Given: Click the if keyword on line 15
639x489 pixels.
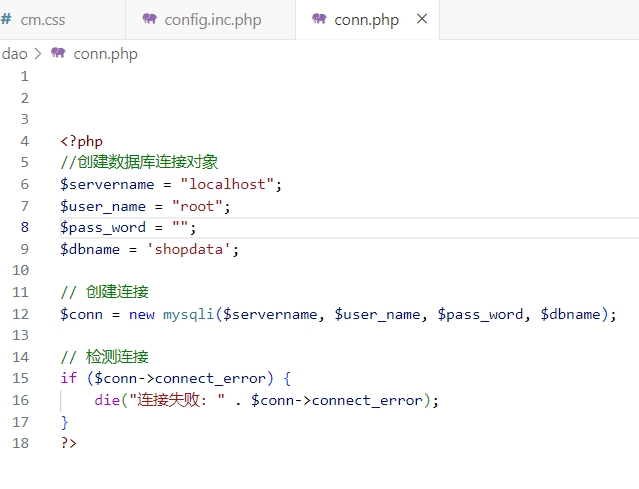Looking at the screenshot, I should click(x=69, y=378).
